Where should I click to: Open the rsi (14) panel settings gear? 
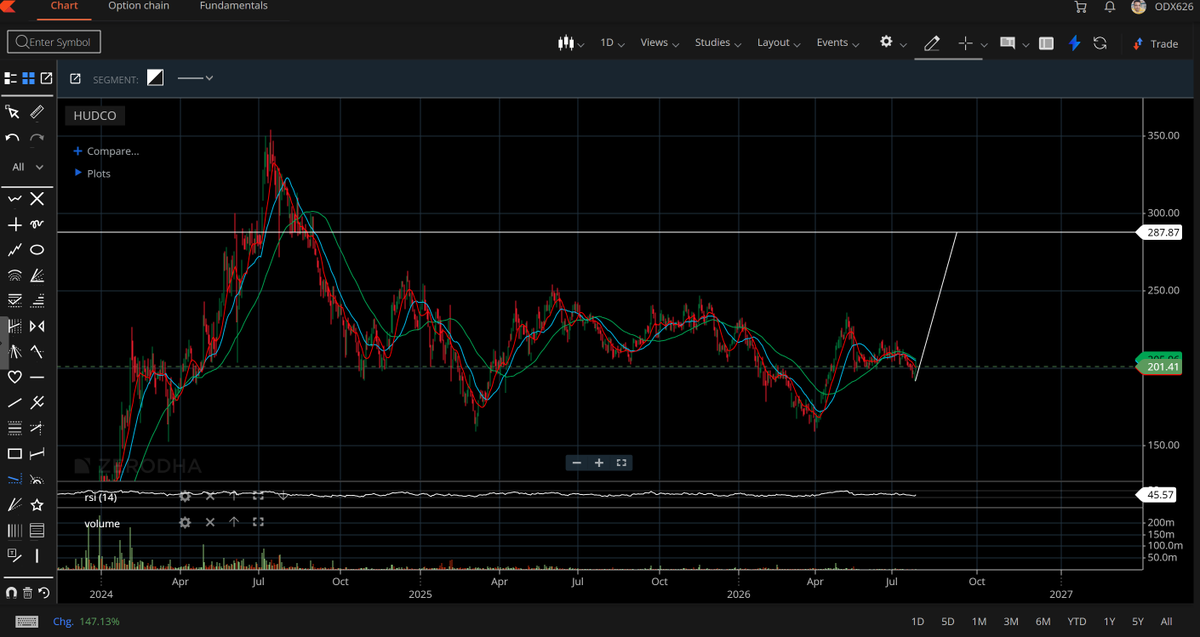[x=185, y=495]
